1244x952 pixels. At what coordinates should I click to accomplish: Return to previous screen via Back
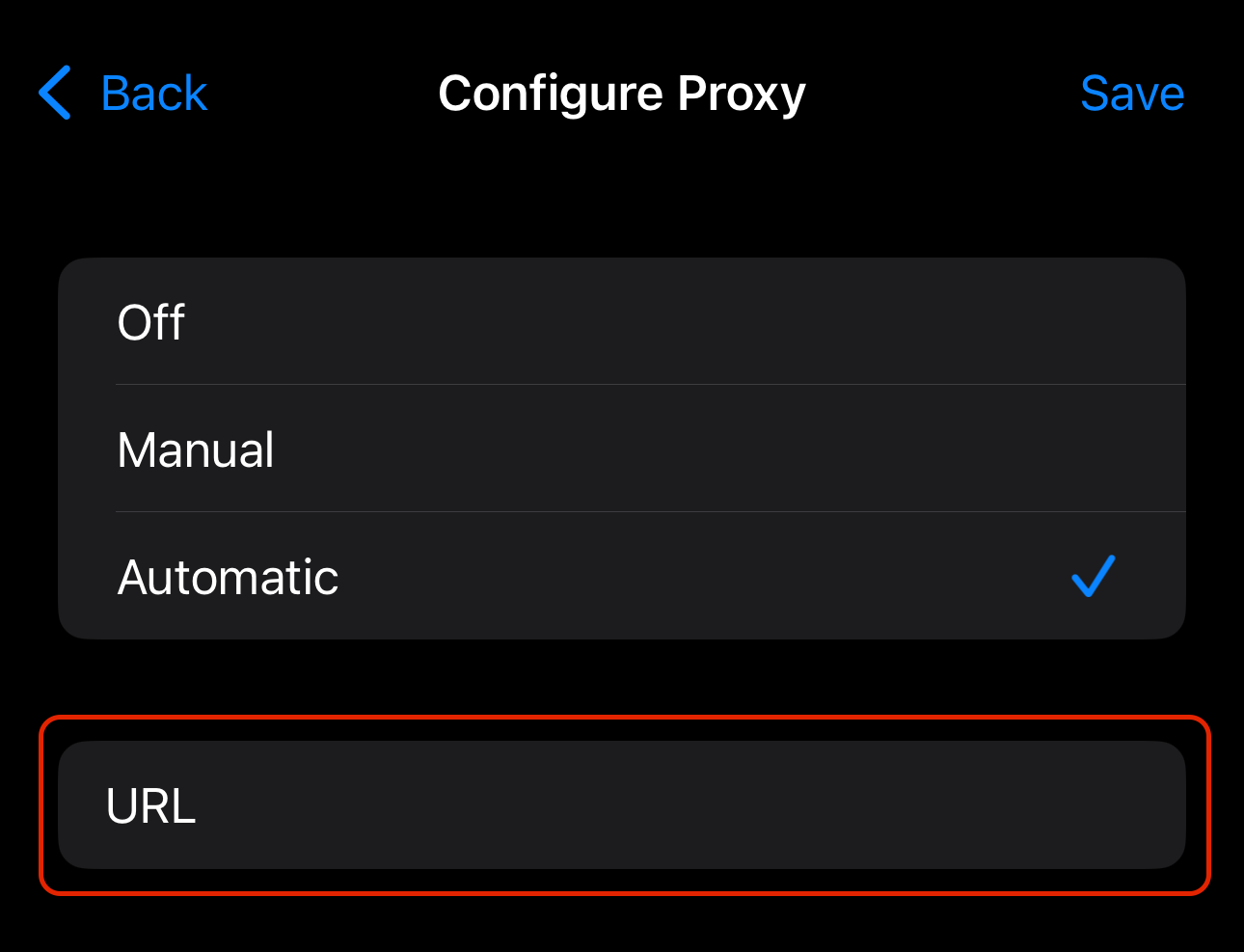[123, 94]
